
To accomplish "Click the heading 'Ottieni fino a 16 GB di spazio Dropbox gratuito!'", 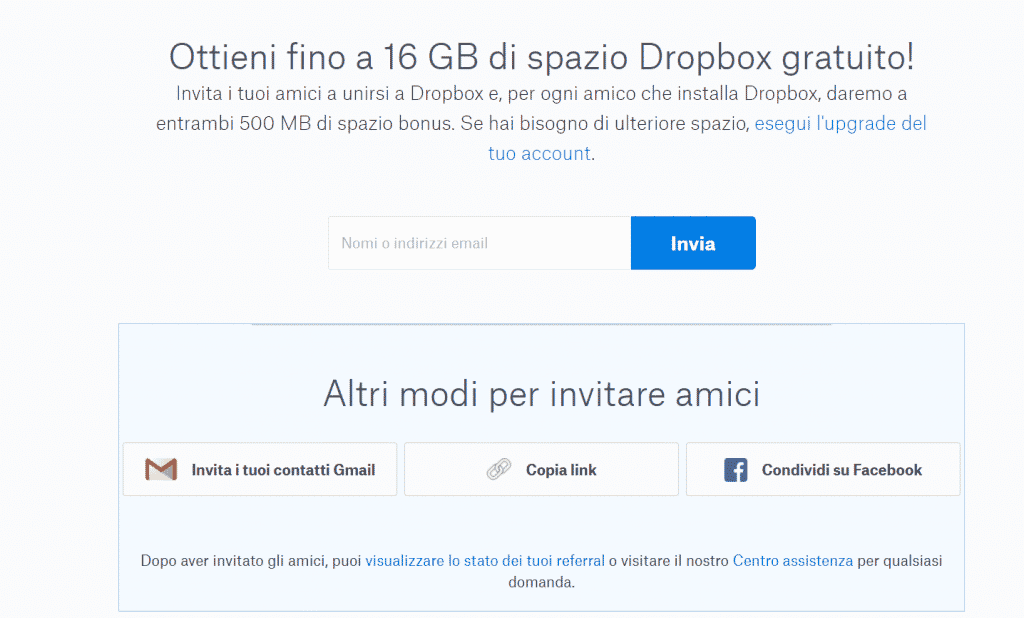I will (541, 57).
